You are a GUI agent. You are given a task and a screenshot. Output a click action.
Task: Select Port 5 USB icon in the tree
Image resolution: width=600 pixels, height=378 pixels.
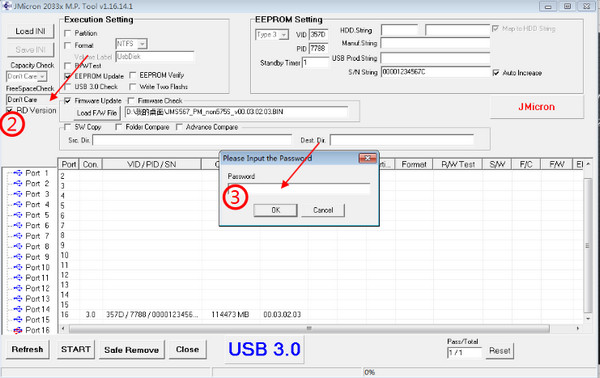click(x=18, y=215)
